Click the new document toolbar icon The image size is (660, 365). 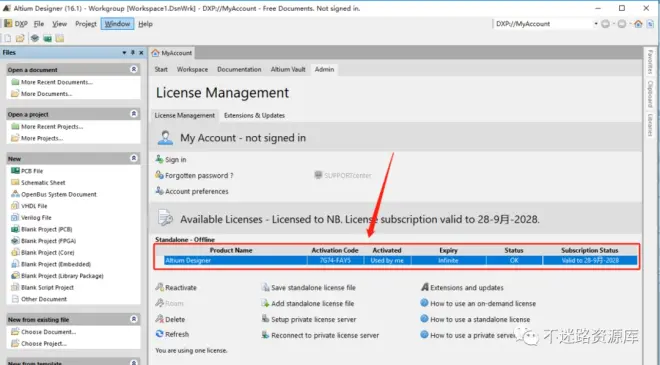[x=8, y=39]
